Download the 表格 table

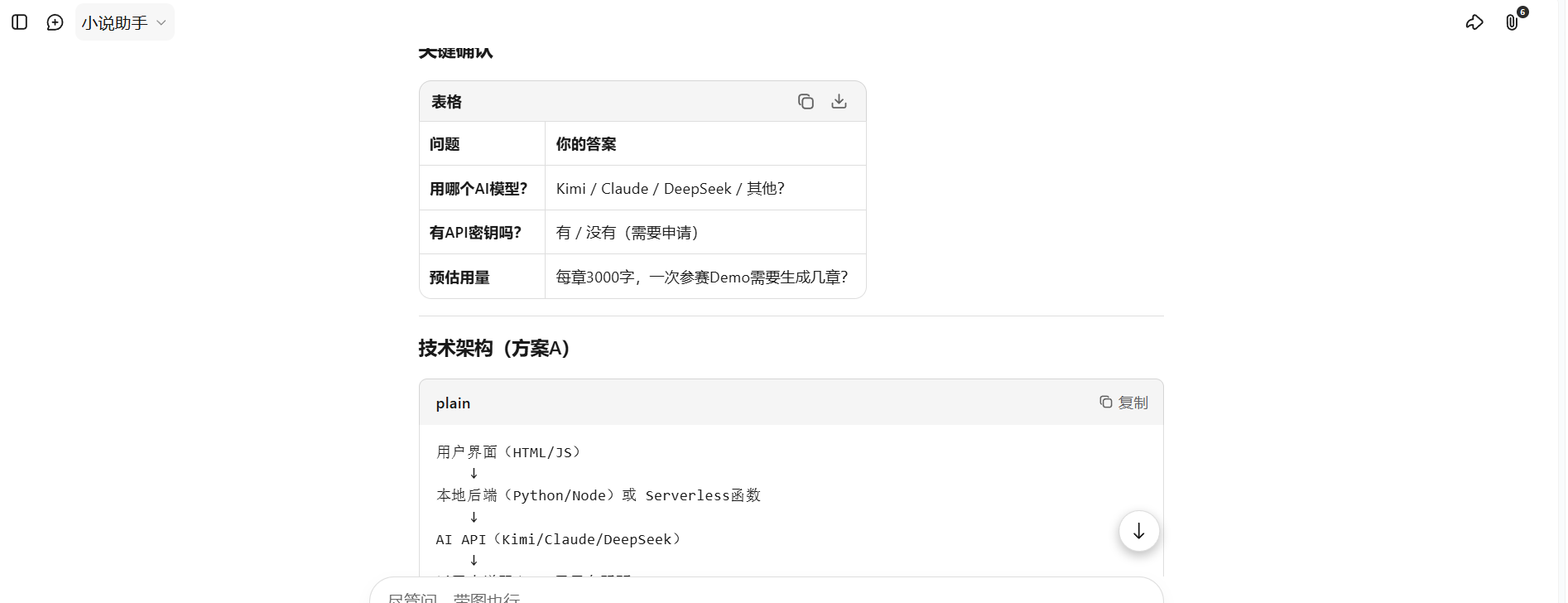tap(839, 101)
